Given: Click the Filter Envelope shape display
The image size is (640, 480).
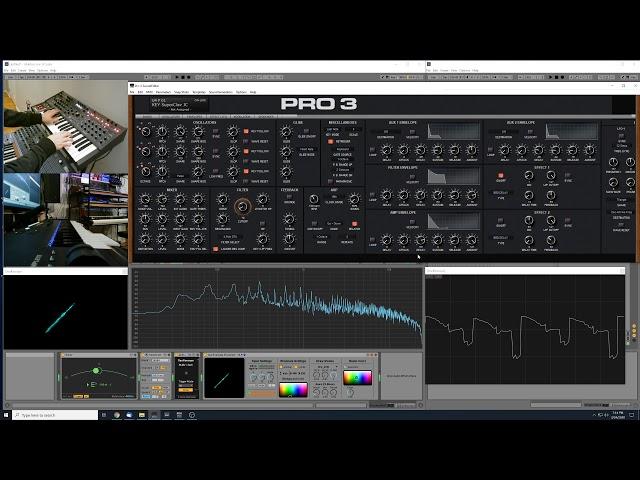Looking at the screenshot, I should point(453,177).
